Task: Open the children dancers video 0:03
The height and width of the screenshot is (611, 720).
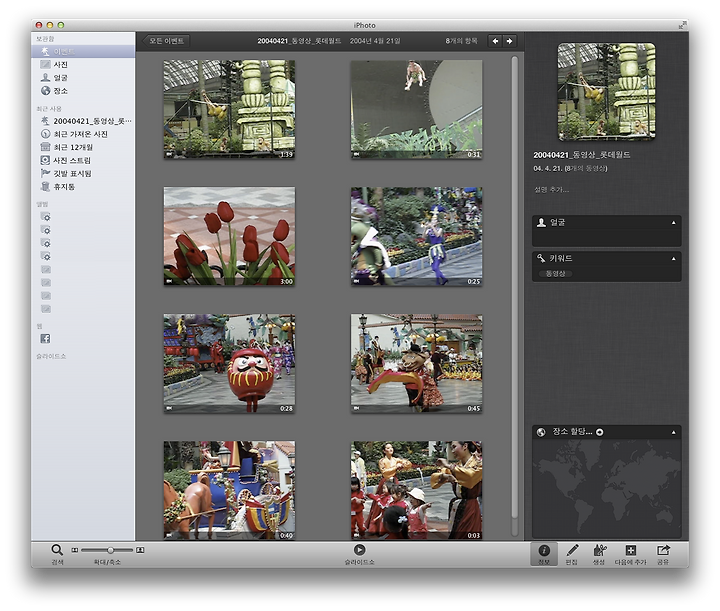Action: pos(416,490)
